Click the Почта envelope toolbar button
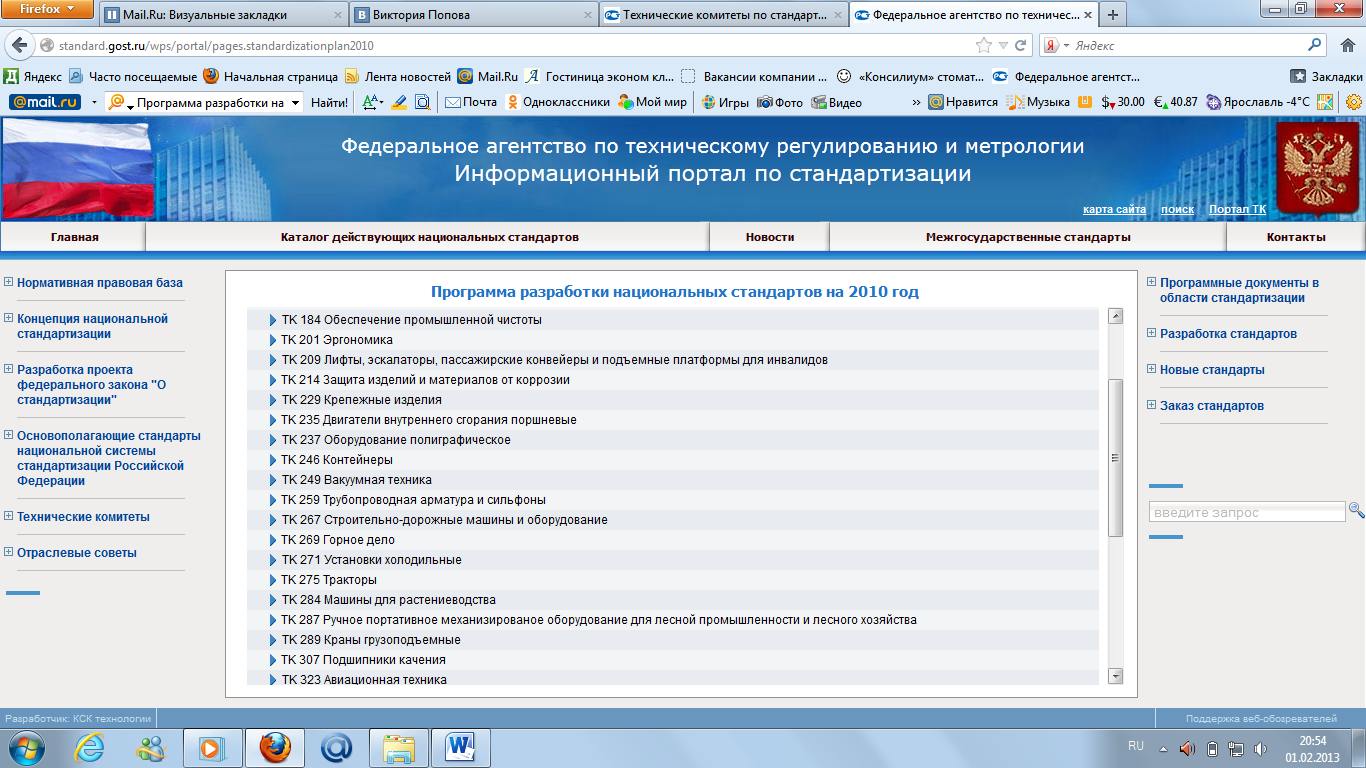 pos(471,102)
